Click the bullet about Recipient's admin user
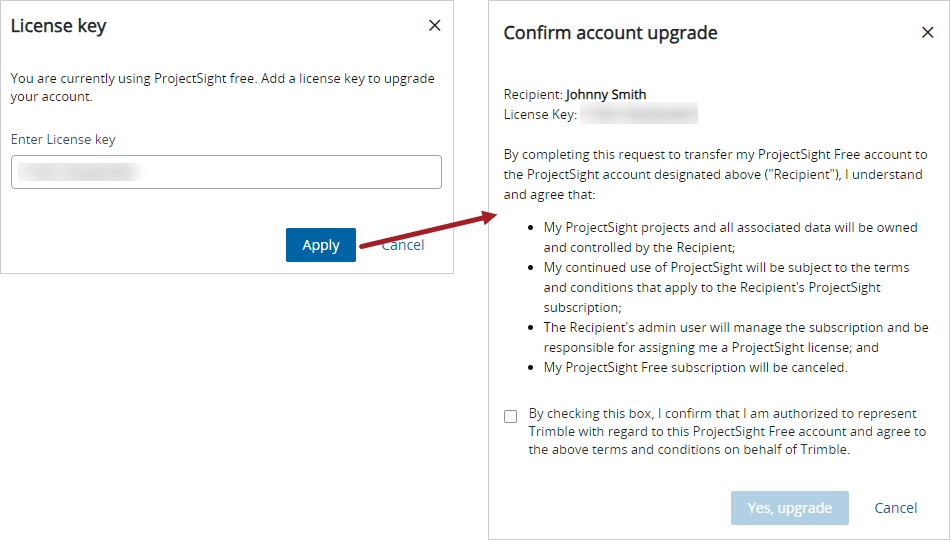The image size is (950, 540). pyautogui.click(x=736, y=337)
